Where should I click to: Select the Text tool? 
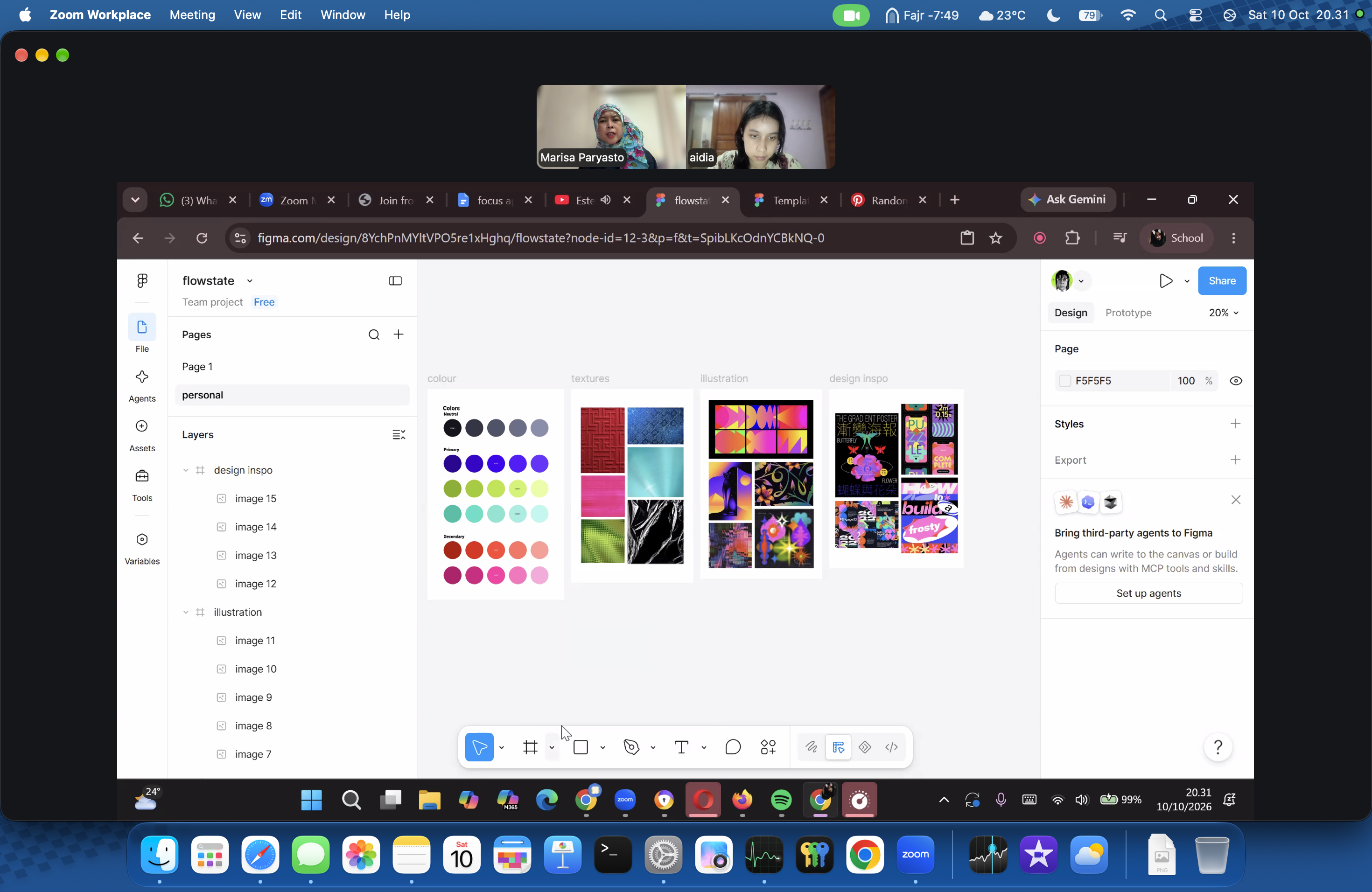click(x=681, y=747)
